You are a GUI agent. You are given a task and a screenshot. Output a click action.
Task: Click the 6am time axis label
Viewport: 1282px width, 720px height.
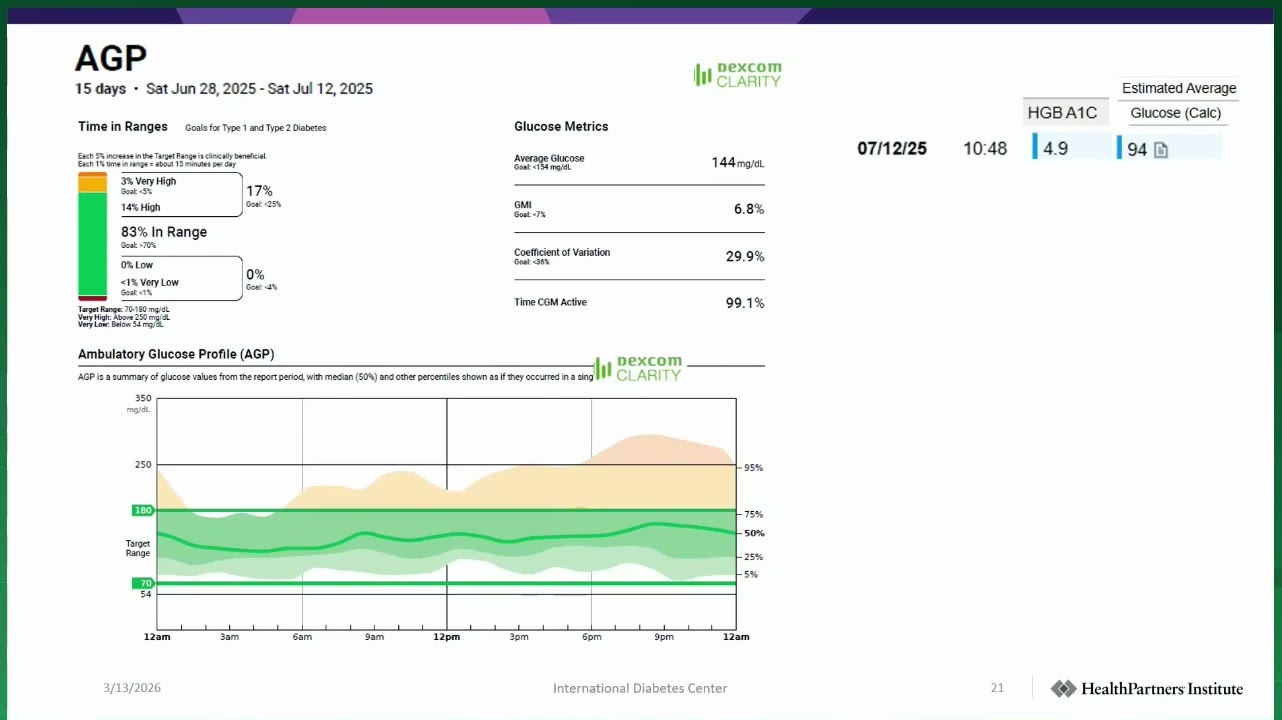pos(302,637)
